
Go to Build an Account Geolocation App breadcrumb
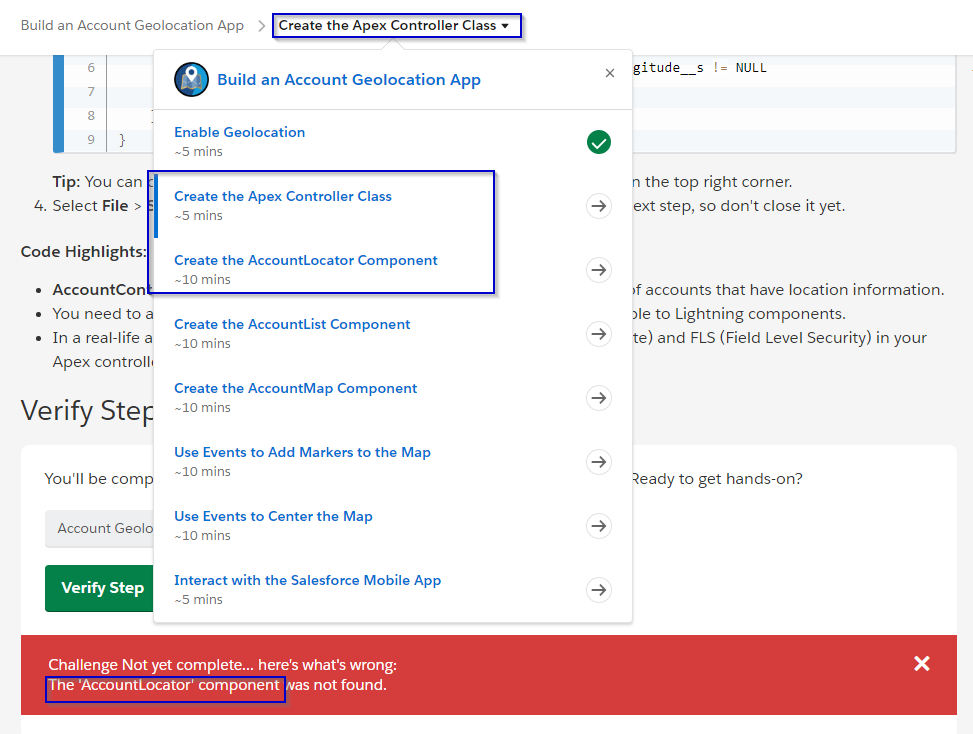132,25
